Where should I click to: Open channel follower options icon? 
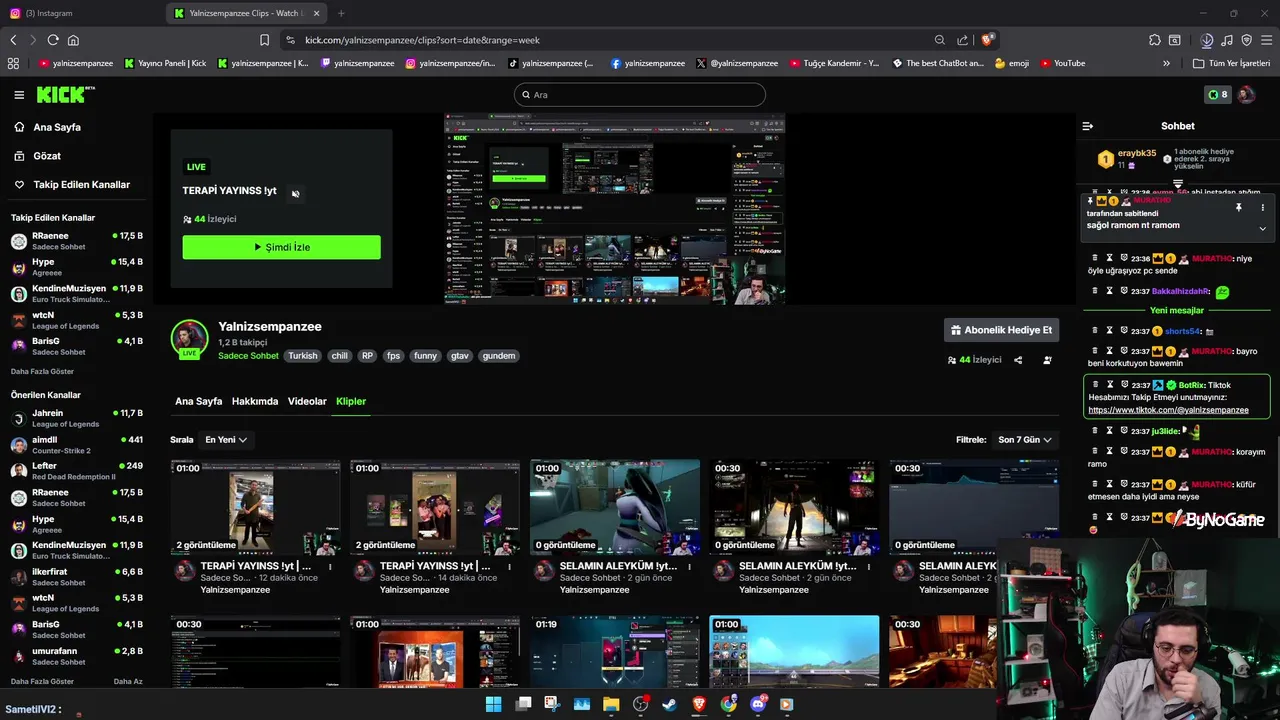[x=1047, y=360]
